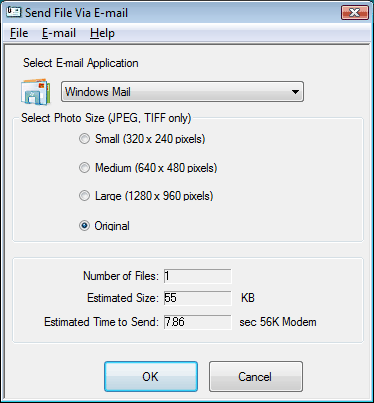Image resolution: width=374 pixels, height=403 pixels.
Task: Click the dropdown arrow for e-mail application
Action: 295,92
